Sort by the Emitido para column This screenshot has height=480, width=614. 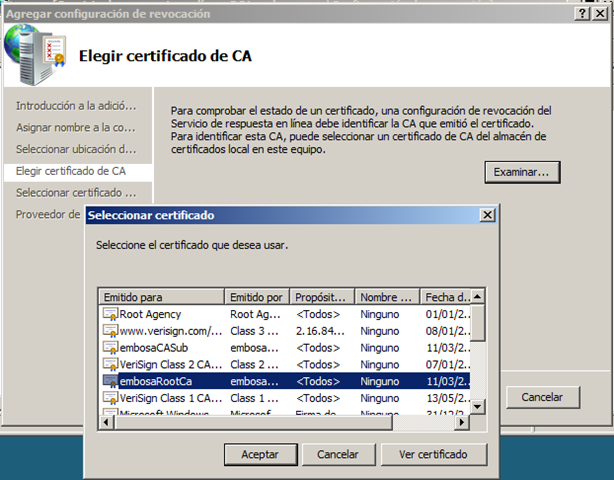click(161, 297)
